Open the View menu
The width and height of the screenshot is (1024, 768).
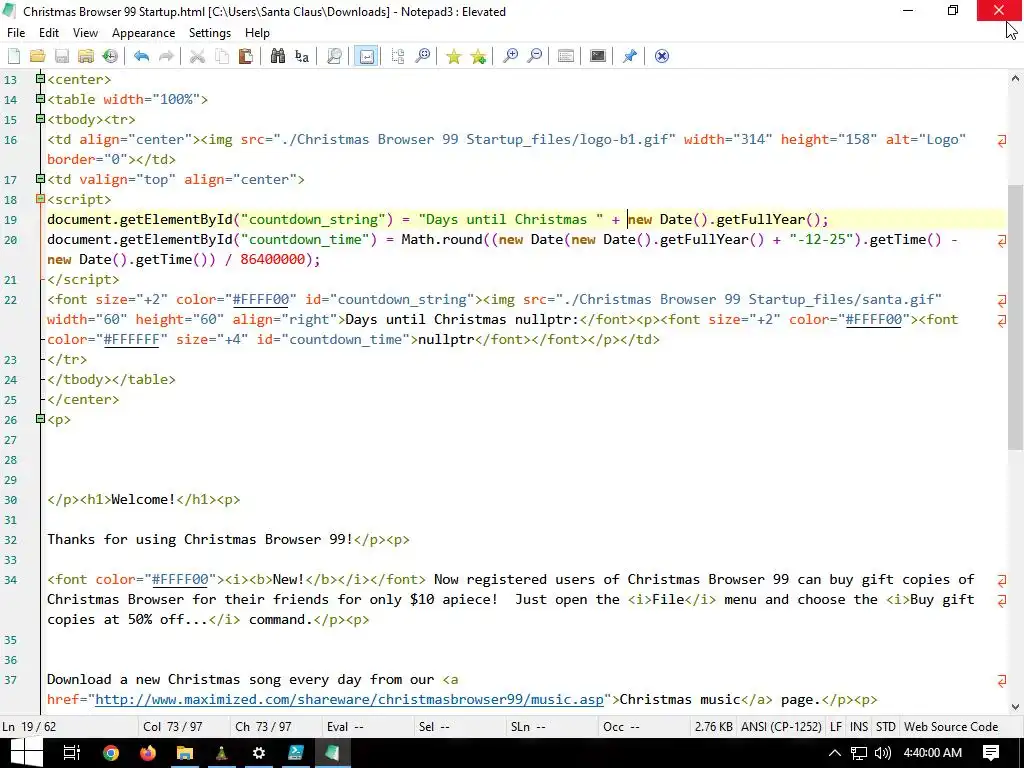click(85, 33)
